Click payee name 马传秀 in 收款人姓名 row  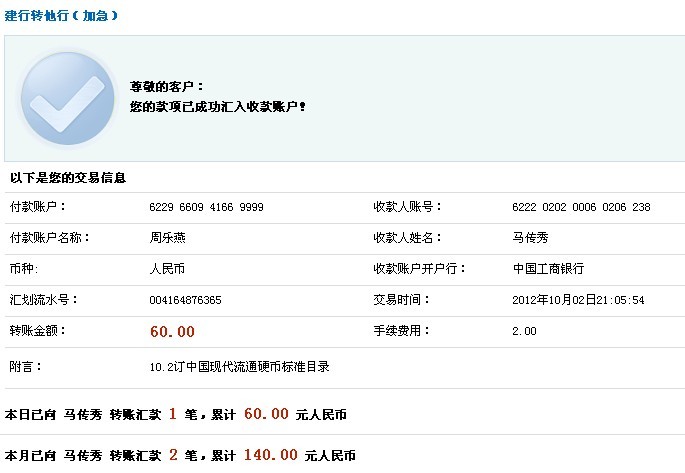[530, 238]
